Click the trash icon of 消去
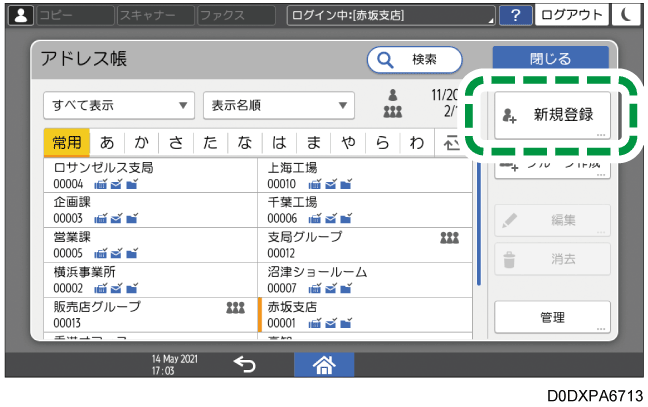 (x=509, y=259)
